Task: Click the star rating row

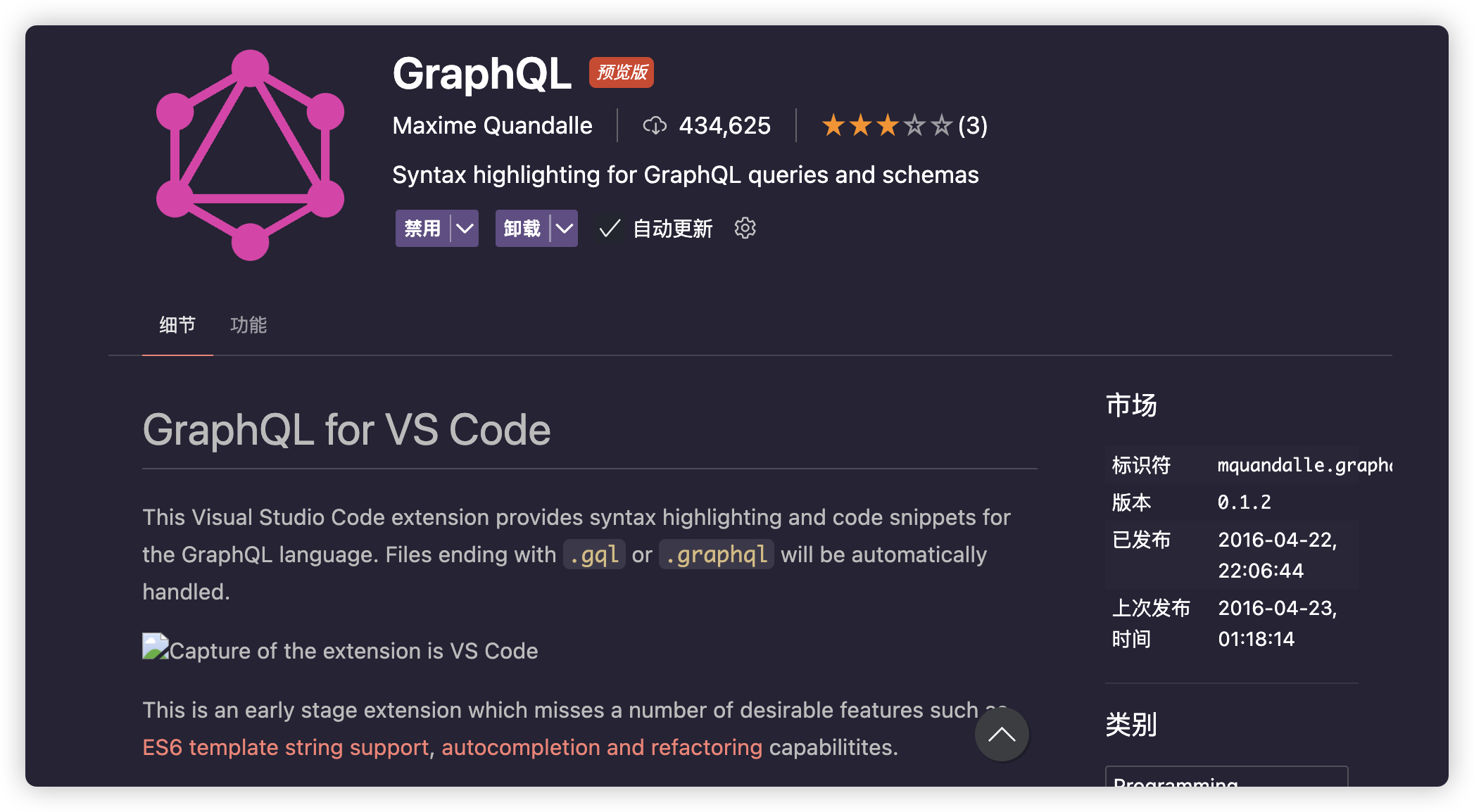Action: point(886,126)
